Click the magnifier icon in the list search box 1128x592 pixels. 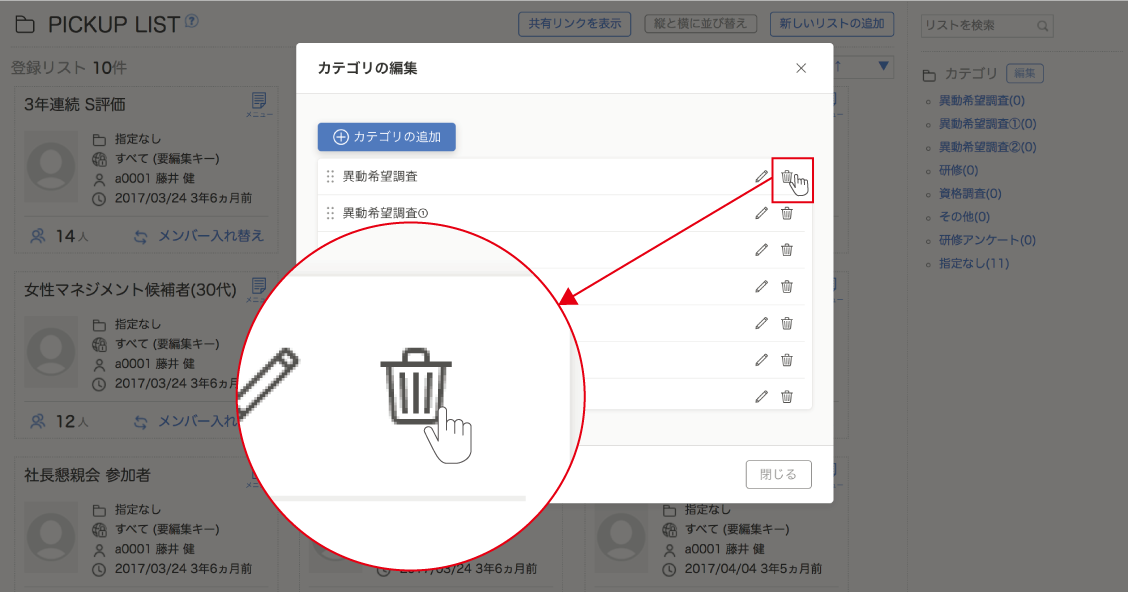click(x=1042, y=26)
